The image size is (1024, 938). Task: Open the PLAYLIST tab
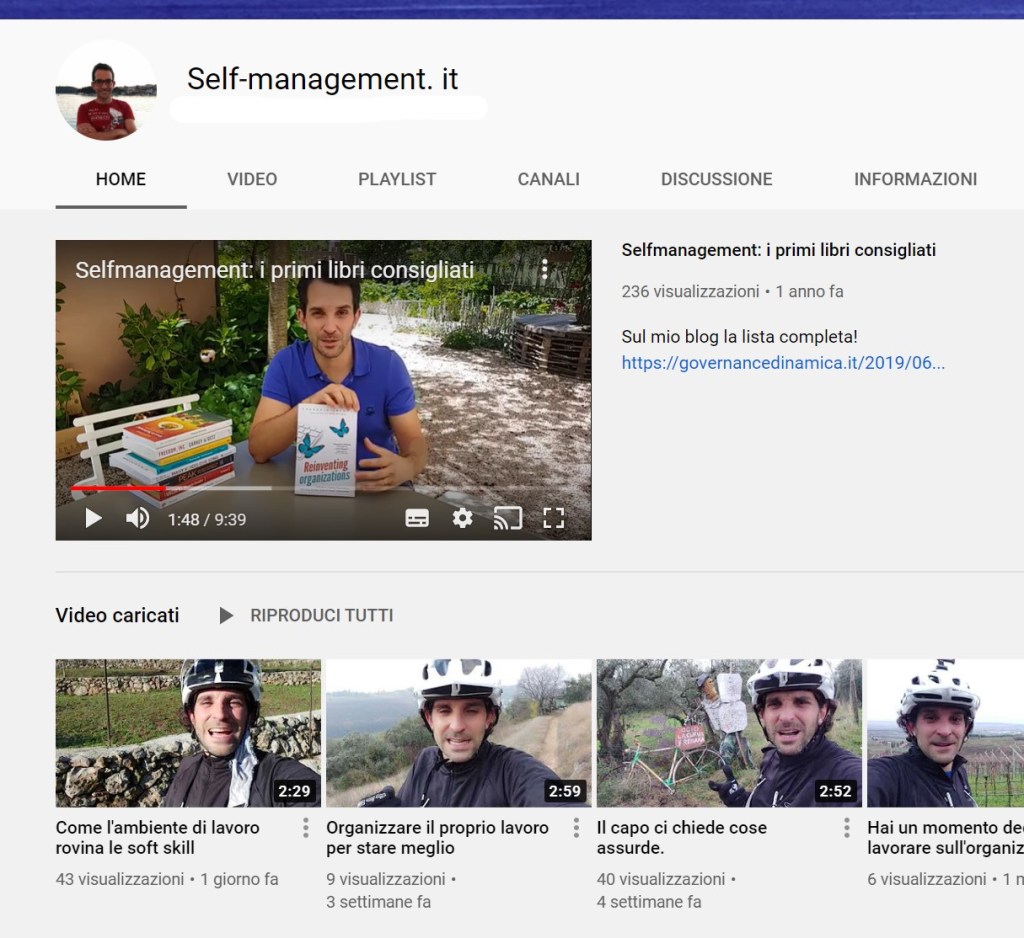coord(397,179)
